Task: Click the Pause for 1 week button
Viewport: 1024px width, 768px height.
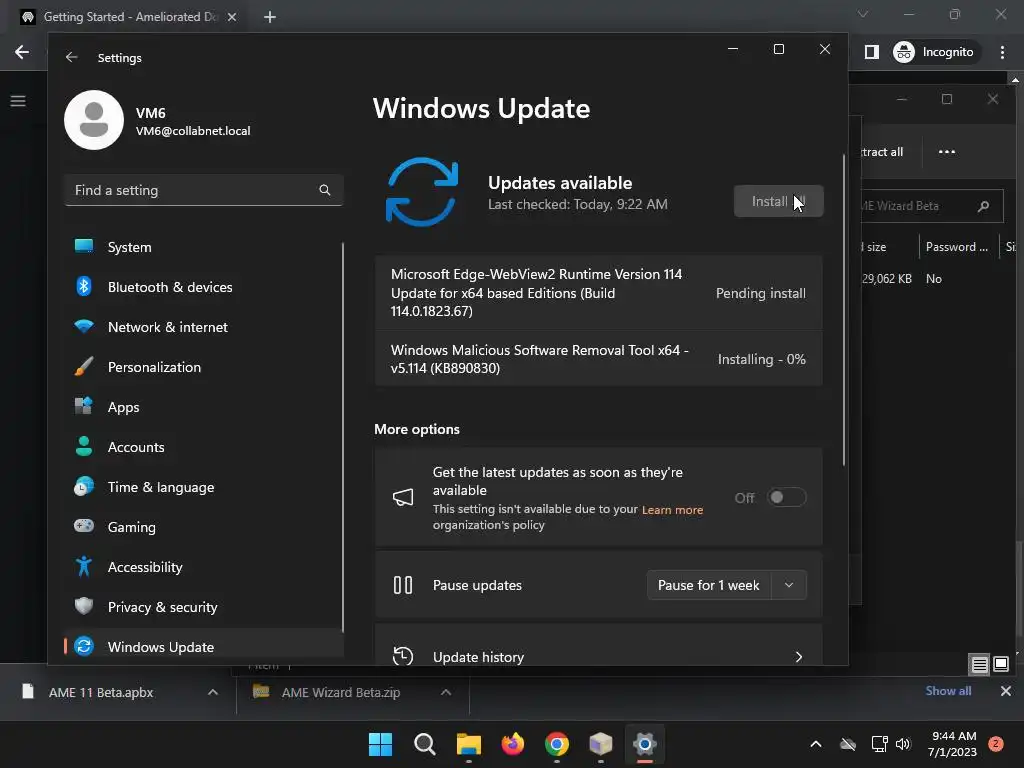Action: click(x=709, y=585)
